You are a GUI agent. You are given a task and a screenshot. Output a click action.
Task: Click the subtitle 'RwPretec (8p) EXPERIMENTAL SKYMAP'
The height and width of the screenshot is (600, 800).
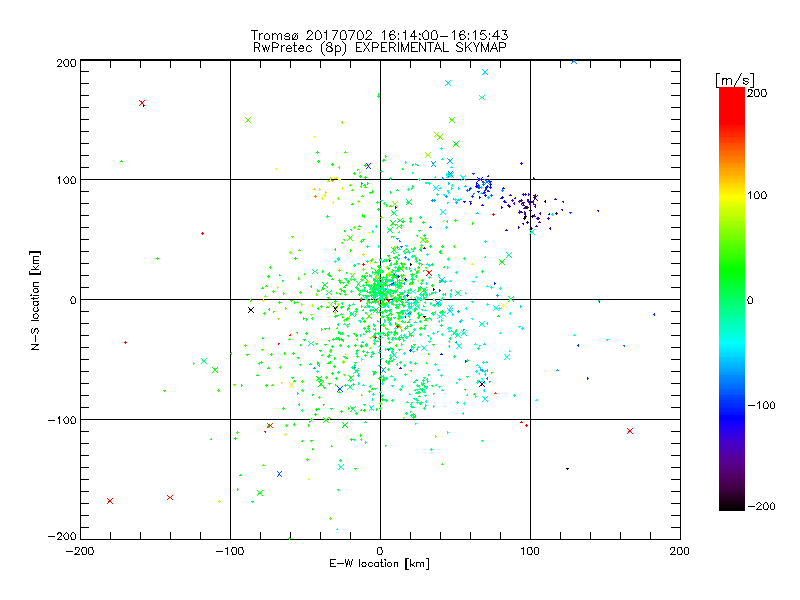(380, 48)
